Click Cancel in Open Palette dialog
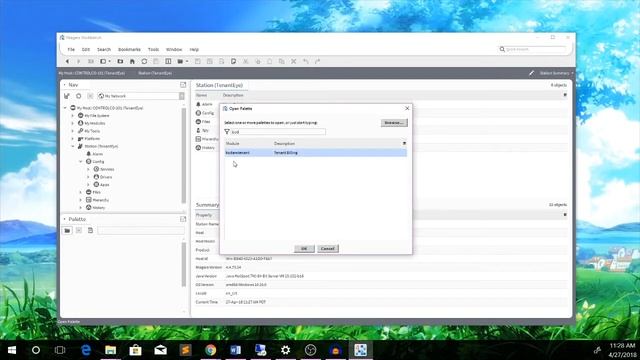Screen dimensions: 640x360 [x=328, y=249]
